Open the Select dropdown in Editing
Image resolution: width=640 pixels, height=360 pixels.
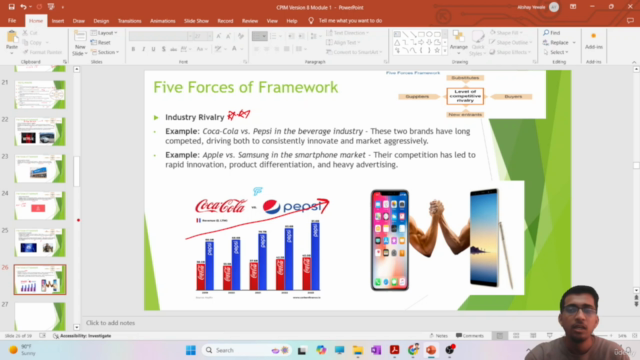pos(556,52)
